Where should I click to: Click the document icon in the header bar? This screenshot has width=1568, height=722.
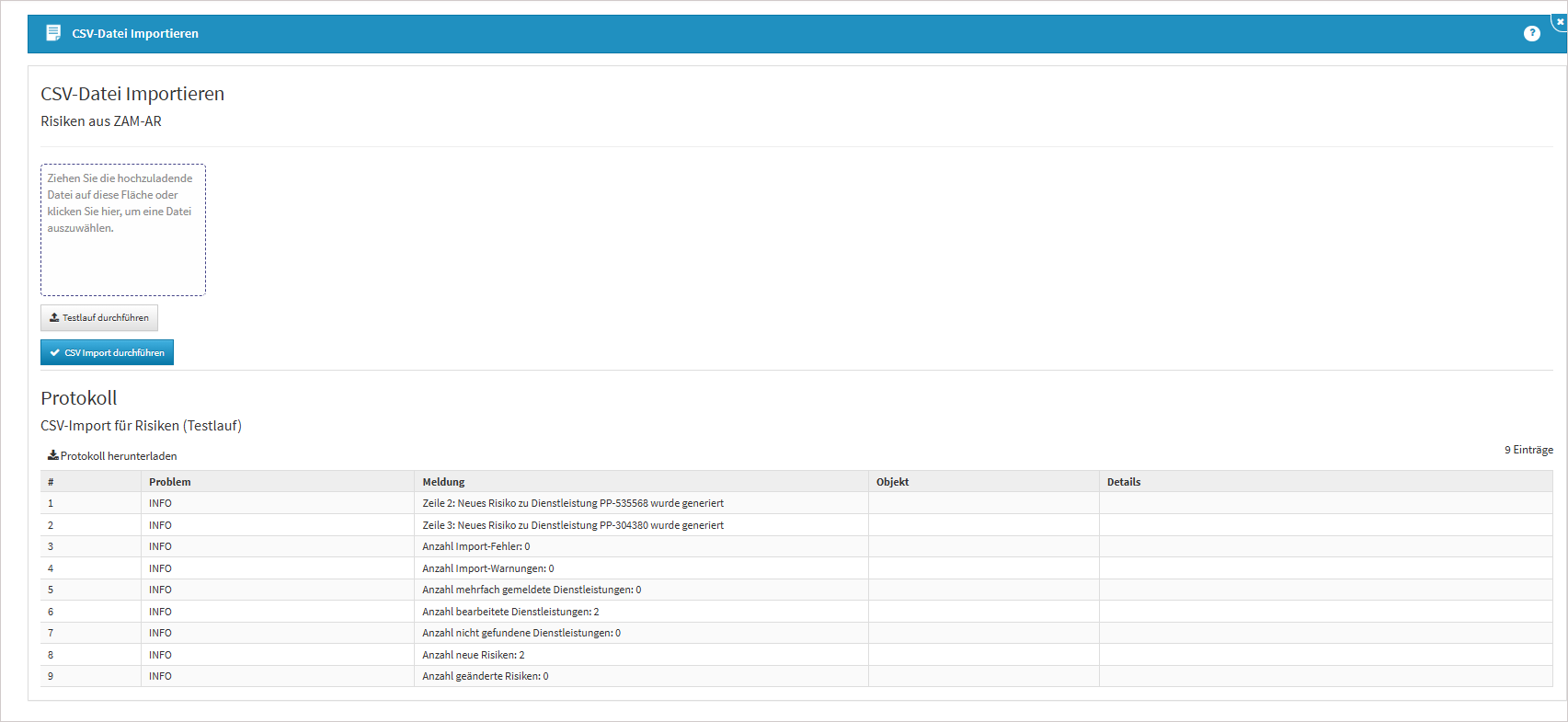[x=53, y=33]
